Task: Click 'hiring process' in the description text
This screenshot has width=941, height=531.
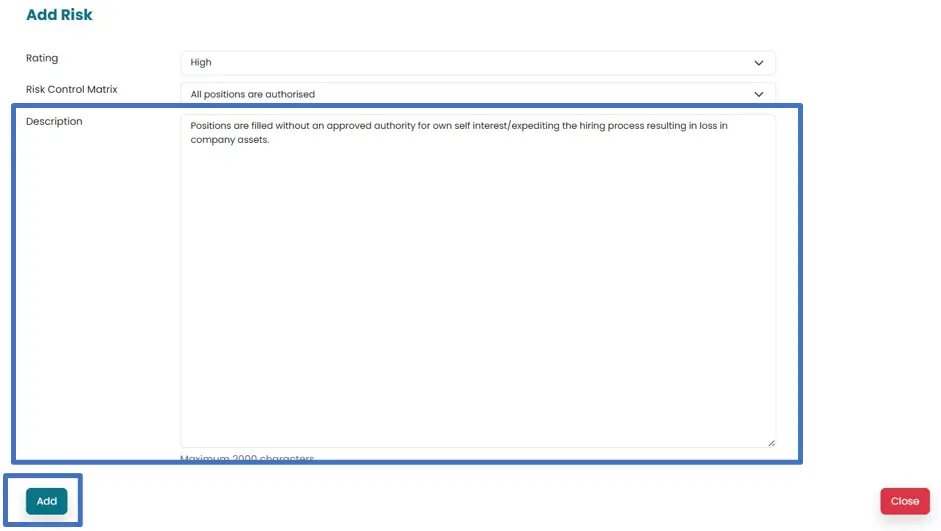Action: (613, 127)
